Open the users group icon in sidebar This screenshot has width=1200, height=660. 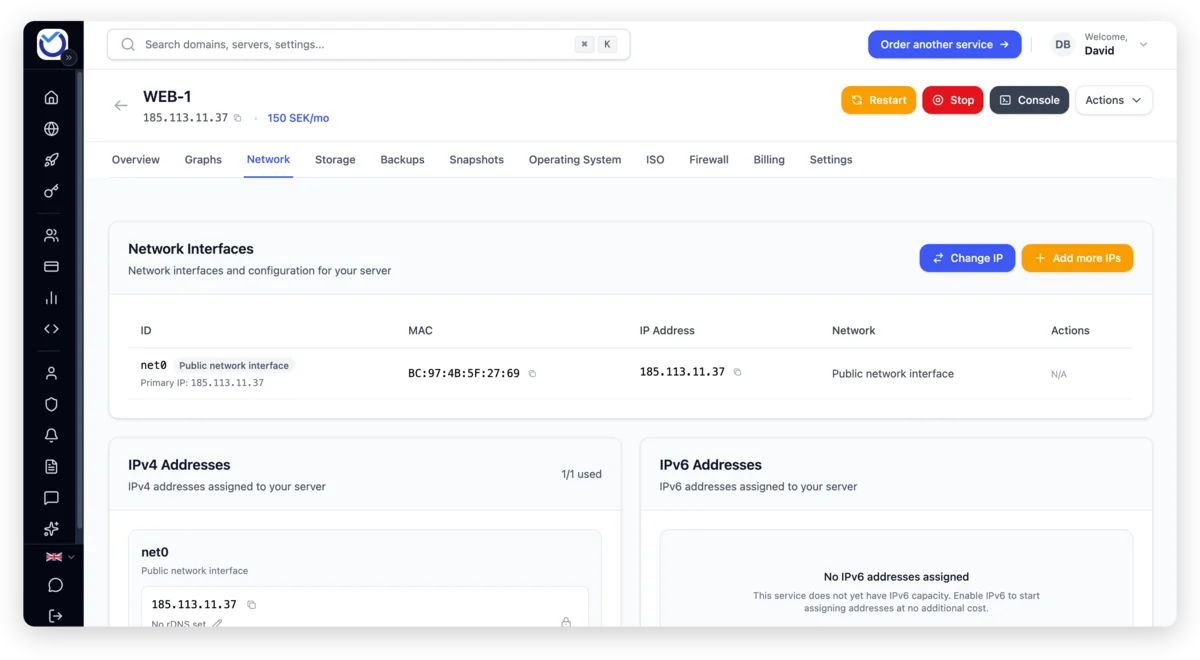click(x=51, y=236)
